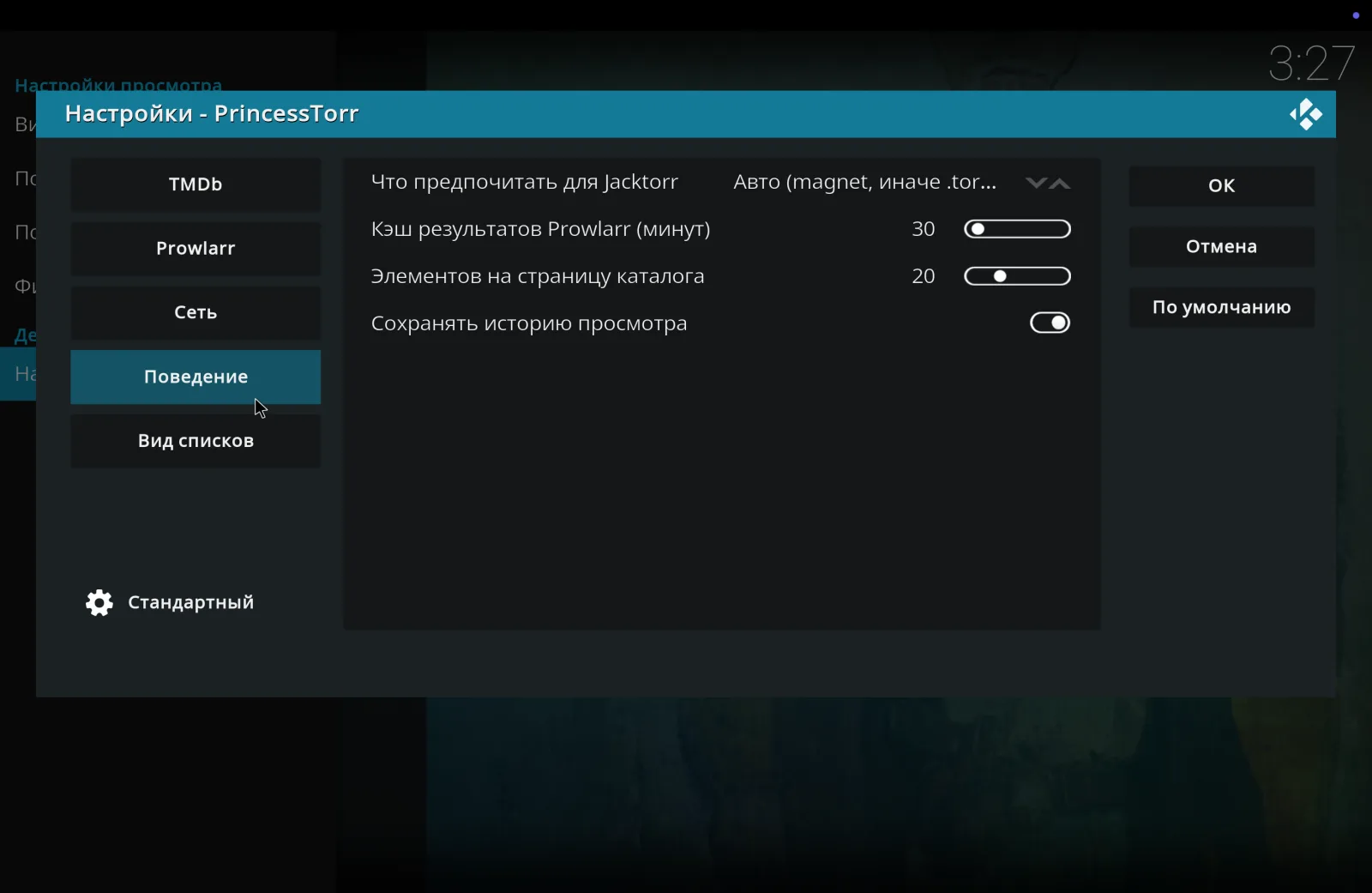The height and width of the screenshot is (893, 1372).
Task: Click the value Авто (magnet, иначе .tor...
Action: (x=865, y=182)
